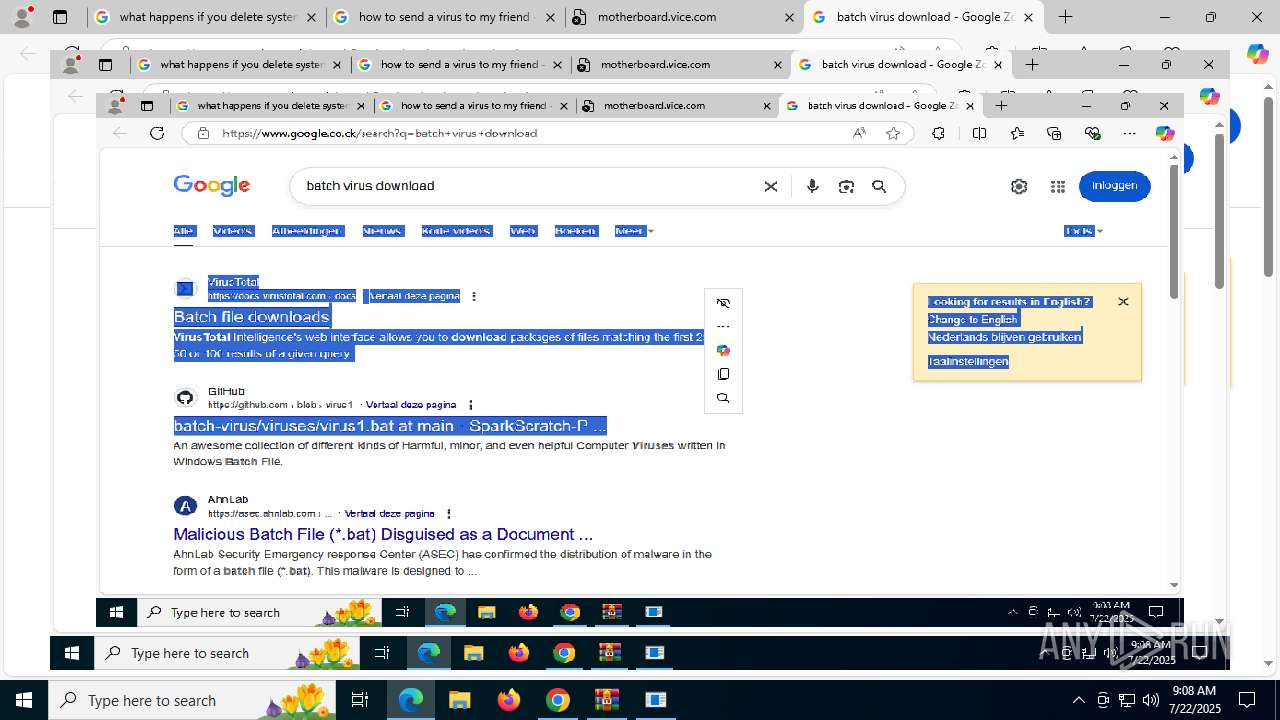
Task: Open Settings and more ellipsis in innermost toolbar
Action: point(1129,133)
